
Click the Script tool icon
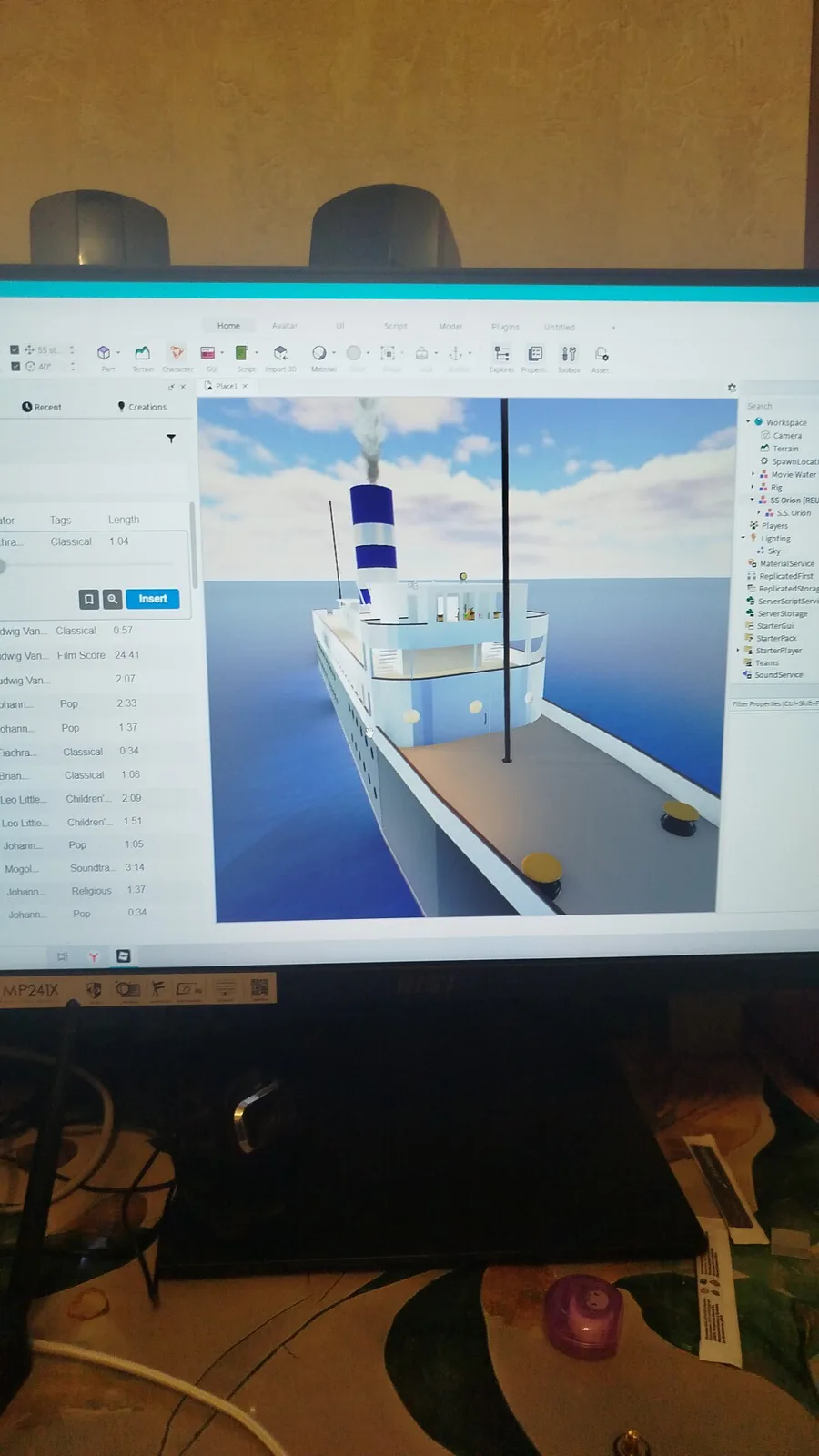[242, 353]
